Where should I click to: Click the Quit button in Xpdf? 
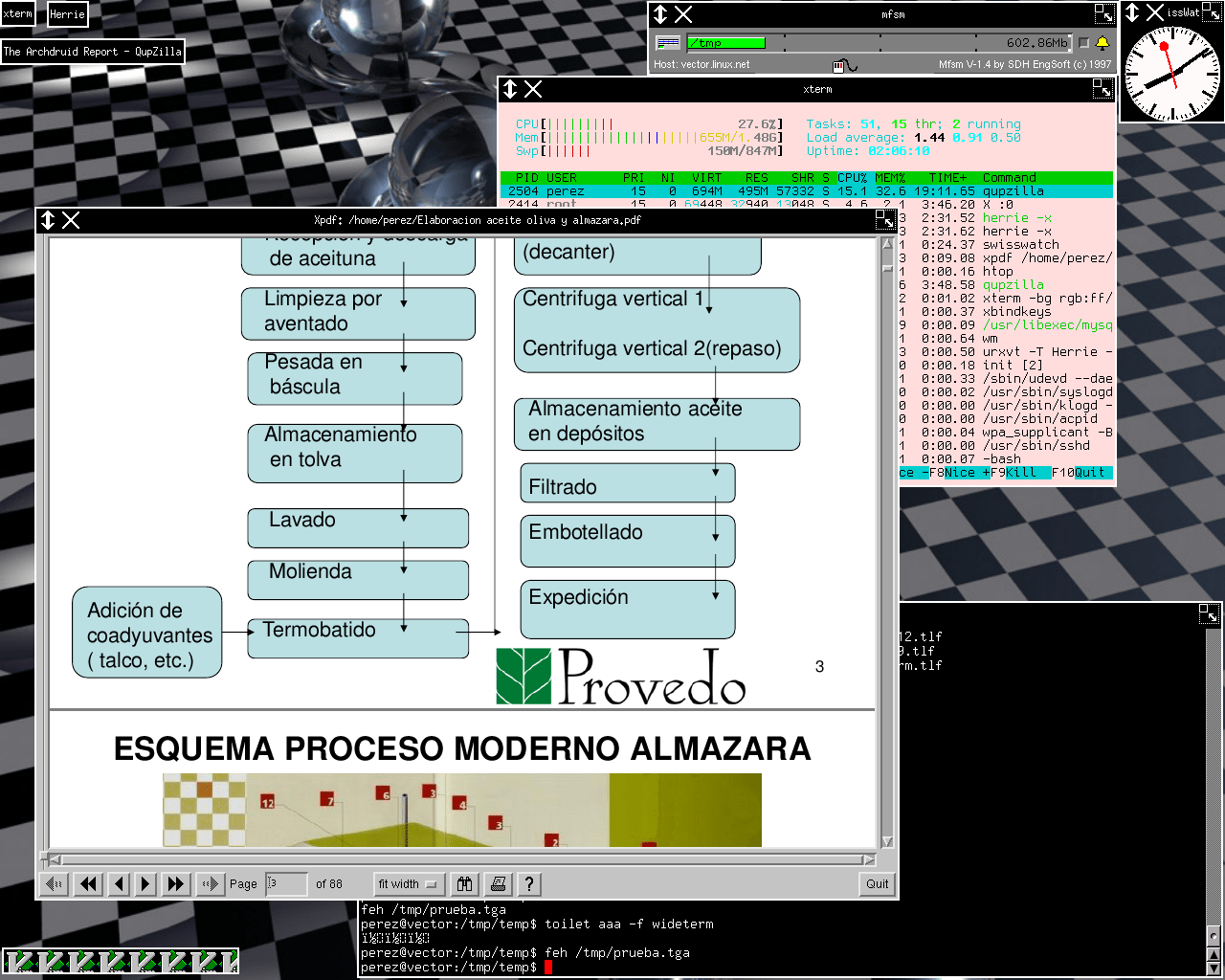[x=877, y=883]
